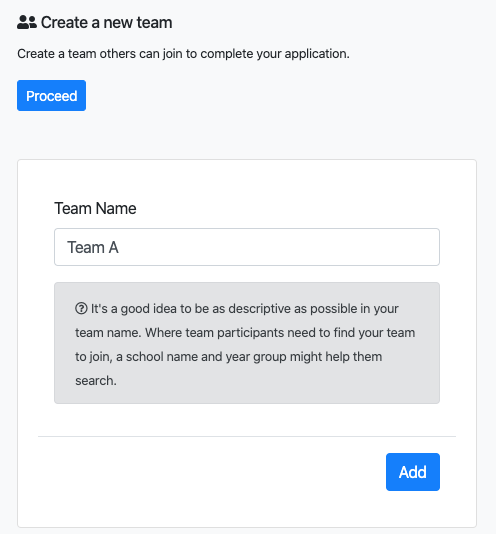Click the question mark help icon

[x=81, y=309]
